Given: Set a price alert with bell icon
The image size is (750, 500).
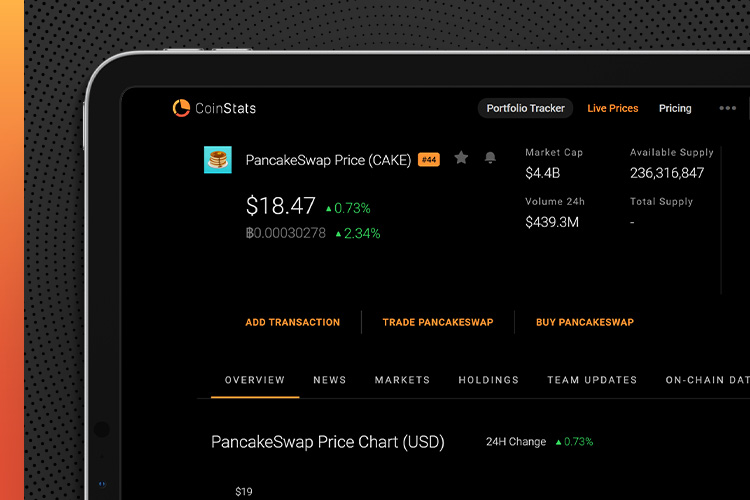Looking at the screenshot, I should coord(490,157).
